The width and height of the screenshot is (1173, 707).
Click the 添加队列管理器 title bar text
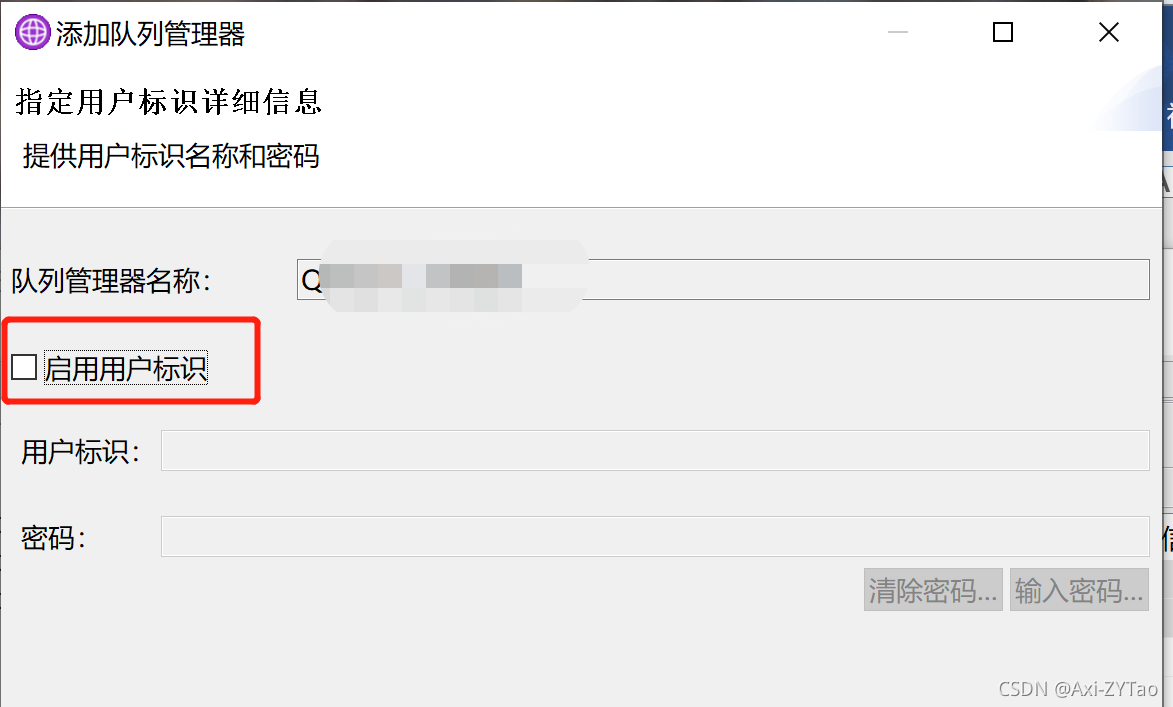click(x=150, y=34)
